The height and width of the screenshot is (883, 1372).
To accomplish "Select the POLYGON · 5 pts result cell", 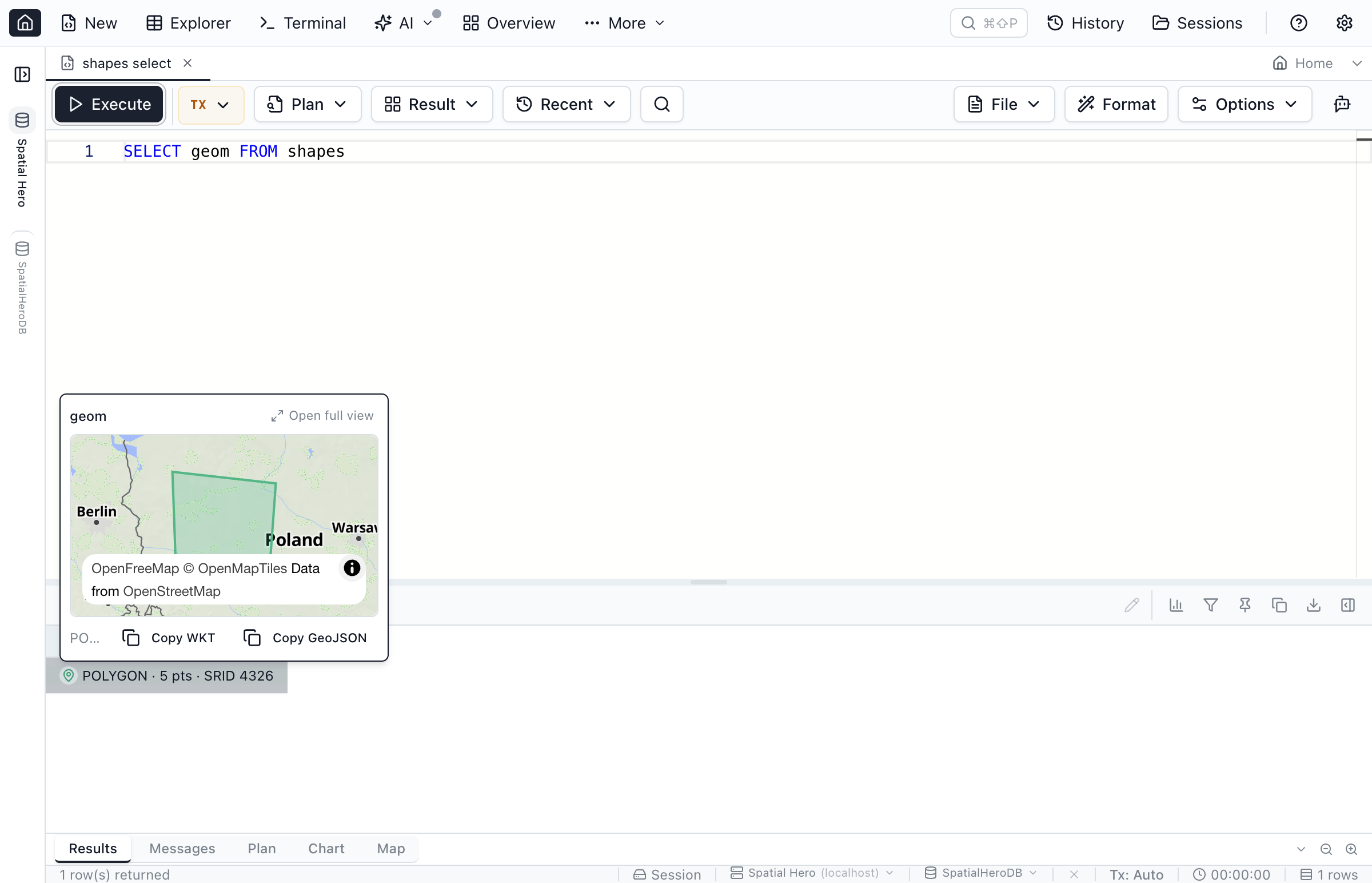I will (x=167, y=676).
